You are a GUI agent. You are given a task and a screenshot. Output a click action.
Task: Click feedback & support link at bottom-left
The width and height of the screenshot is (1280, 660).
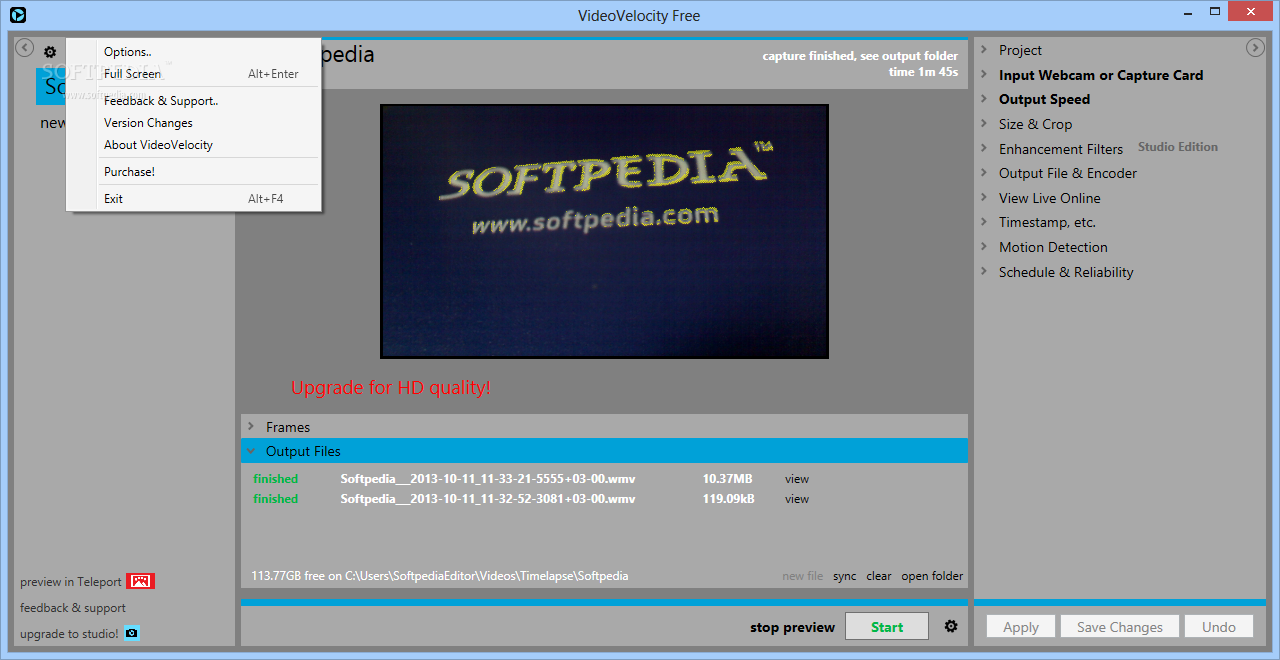[73, 608]
